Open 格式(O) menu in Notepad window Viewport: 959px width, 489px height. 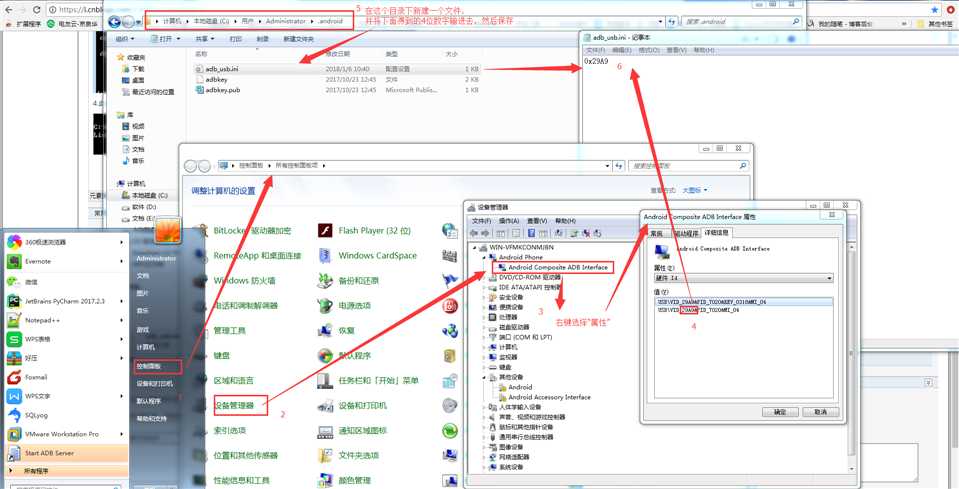(x=648, y=50)
